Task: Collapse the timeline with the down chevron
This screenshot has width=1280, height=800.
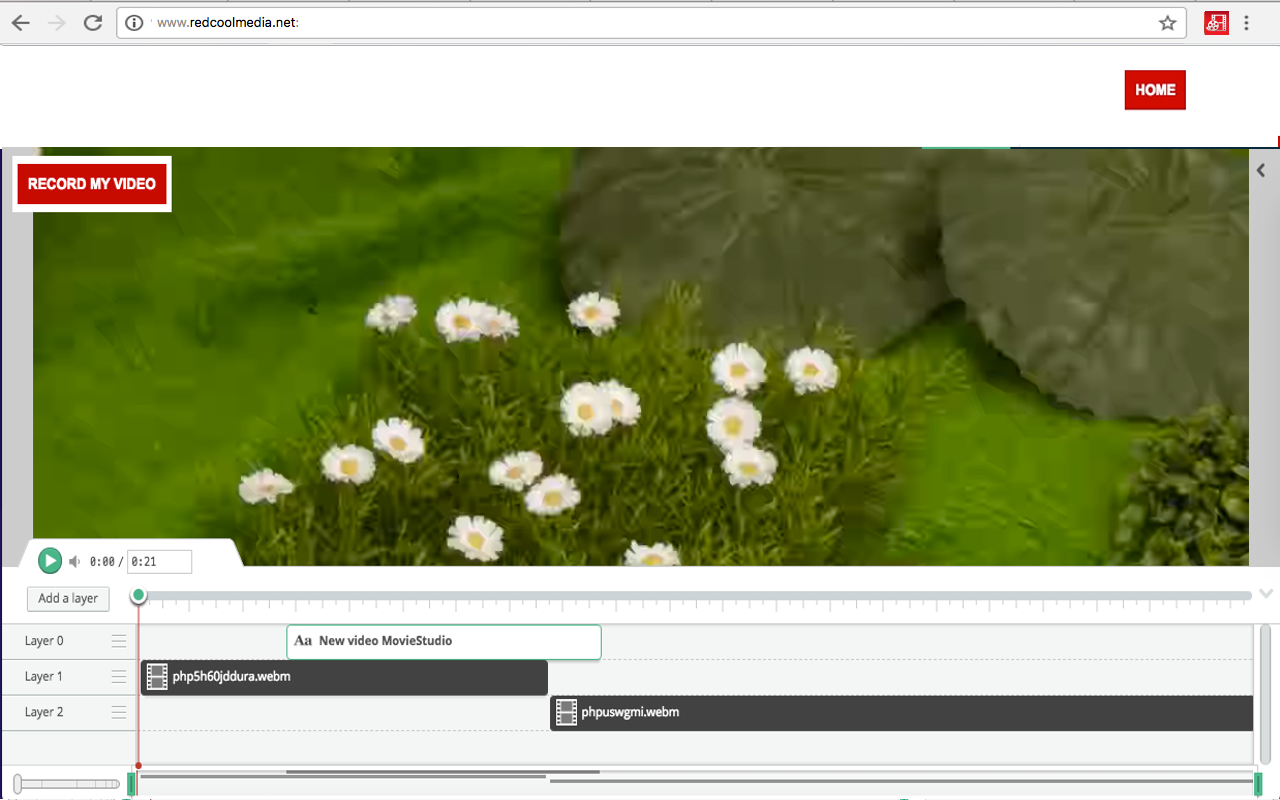Action: (1266, 594)
